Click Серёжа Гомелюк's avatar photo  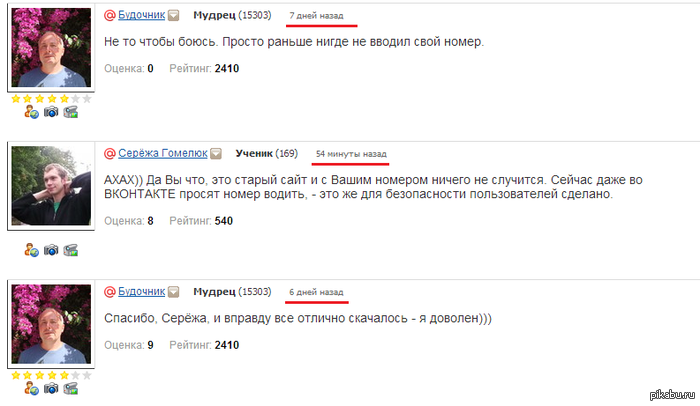click(51, 186)
